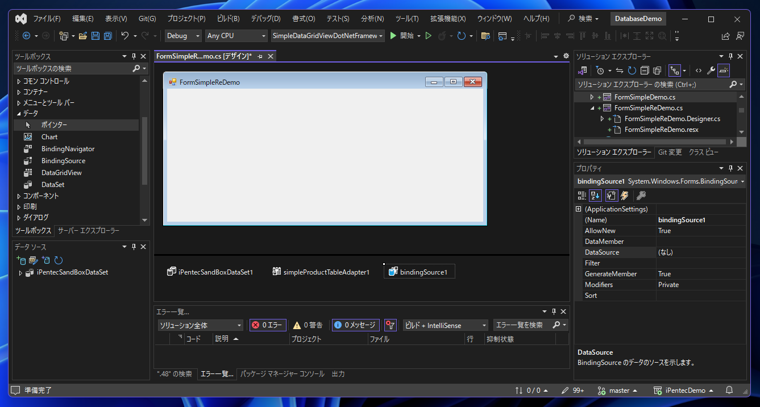Screen dimensions: 760x407
Task: Click the Save All toolbar icon
Action: point(108,36)
